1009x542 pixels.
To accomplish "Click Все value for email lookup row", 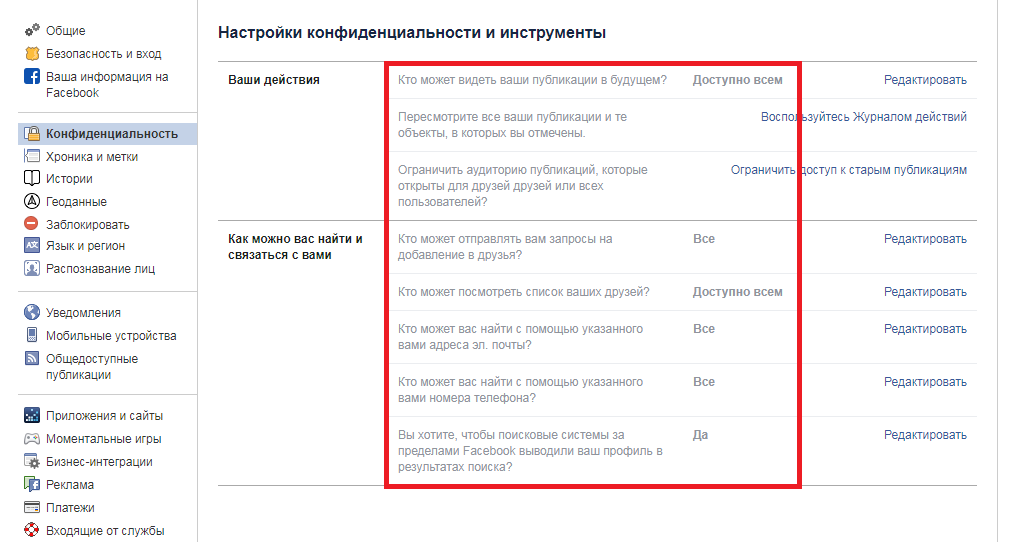I will click(x=704, y=329).
